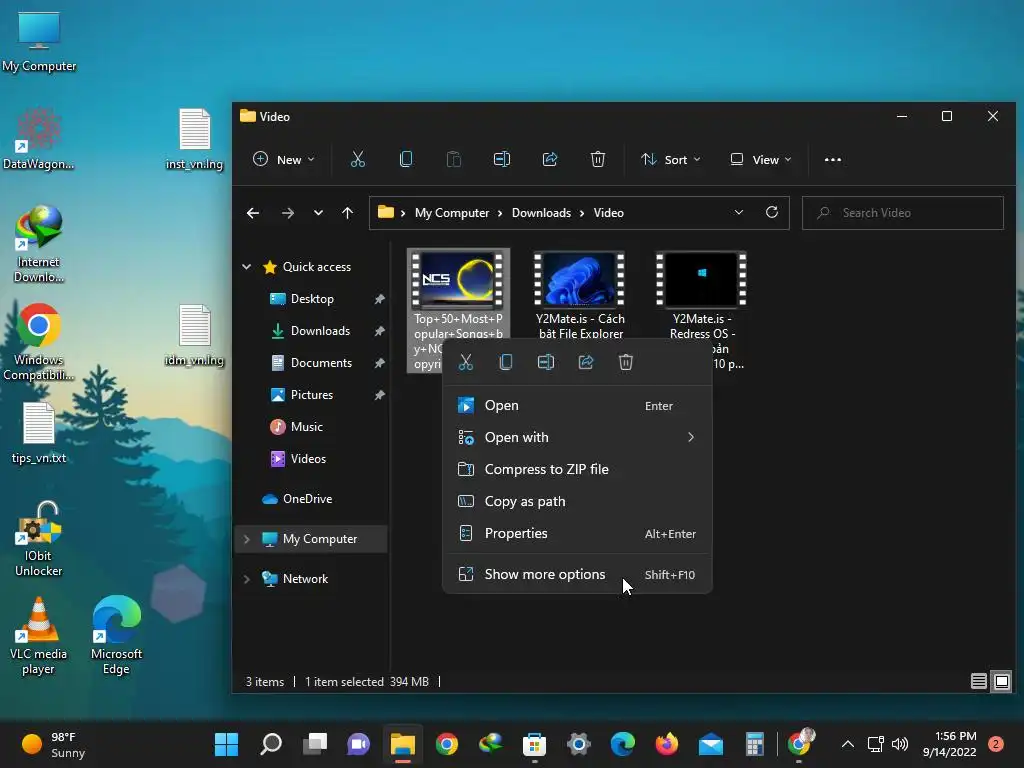Select Music in the navigation pane

tap(306, 426)
